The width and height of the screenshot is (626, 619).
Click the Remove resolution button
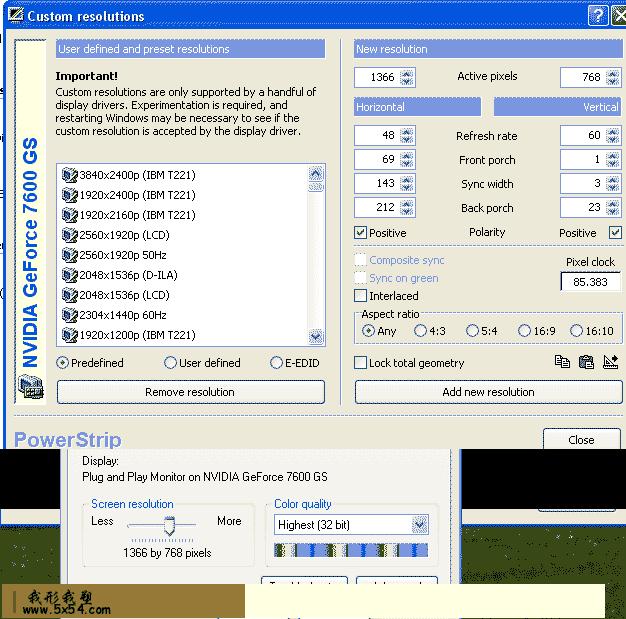pos(190,392)
